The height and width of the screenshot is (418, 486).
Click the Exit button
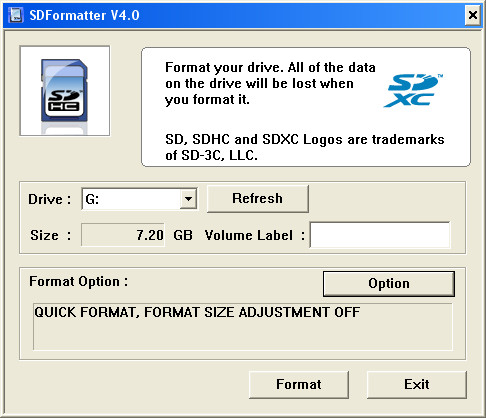pyautogui.click(x=417, y=385)
